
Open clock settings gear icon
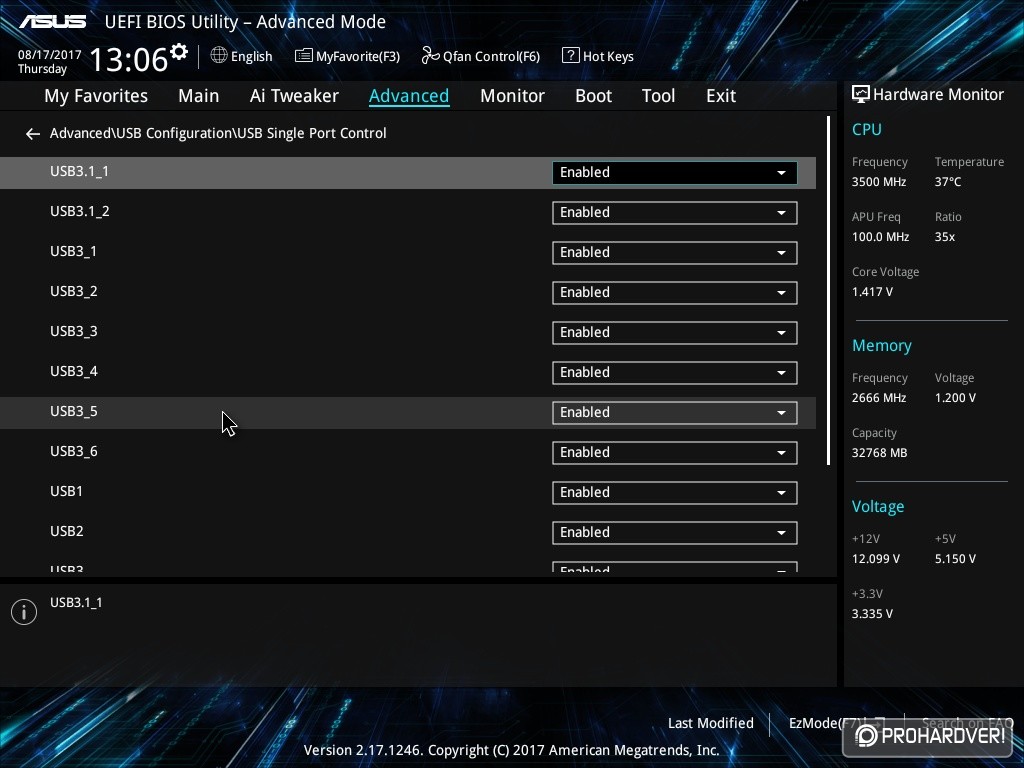(179, 51)
